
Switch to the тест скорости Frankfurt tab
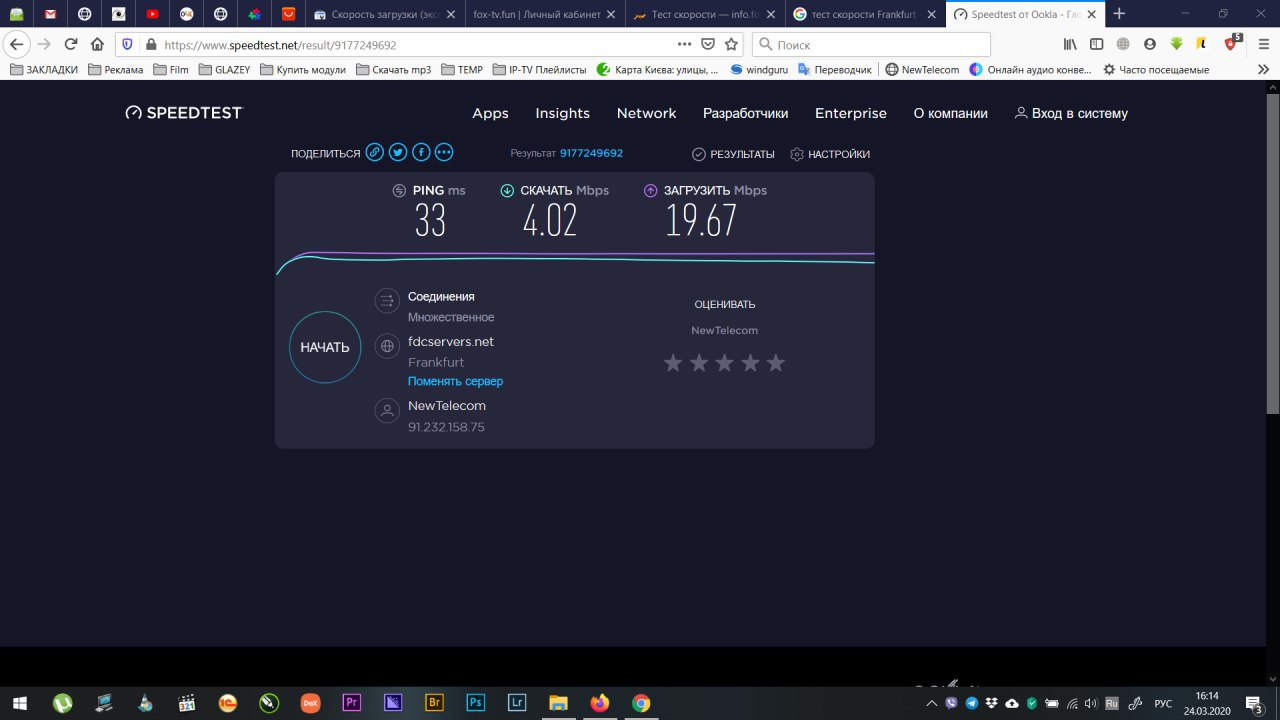tap(865, 14)
